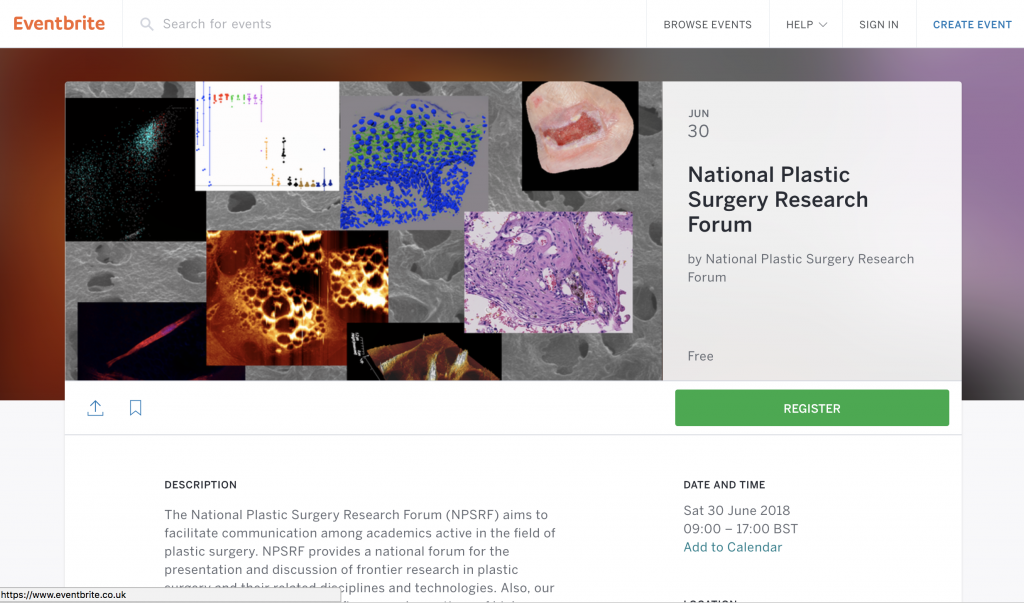
Task: Click the scatter plot chart in the collage
Action: pyautogui.click(x=265, y=140)
